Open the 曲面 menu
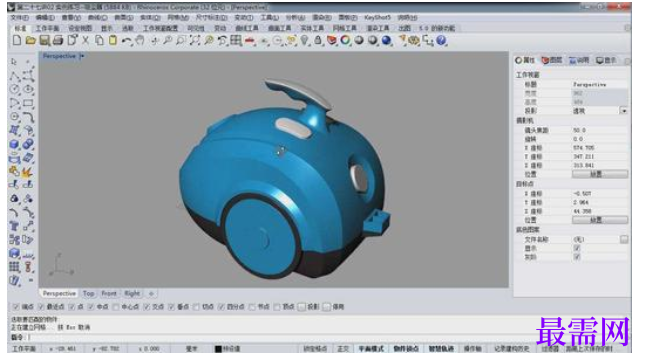The height and width of the screenshot is (363, 648). (124, 18)
